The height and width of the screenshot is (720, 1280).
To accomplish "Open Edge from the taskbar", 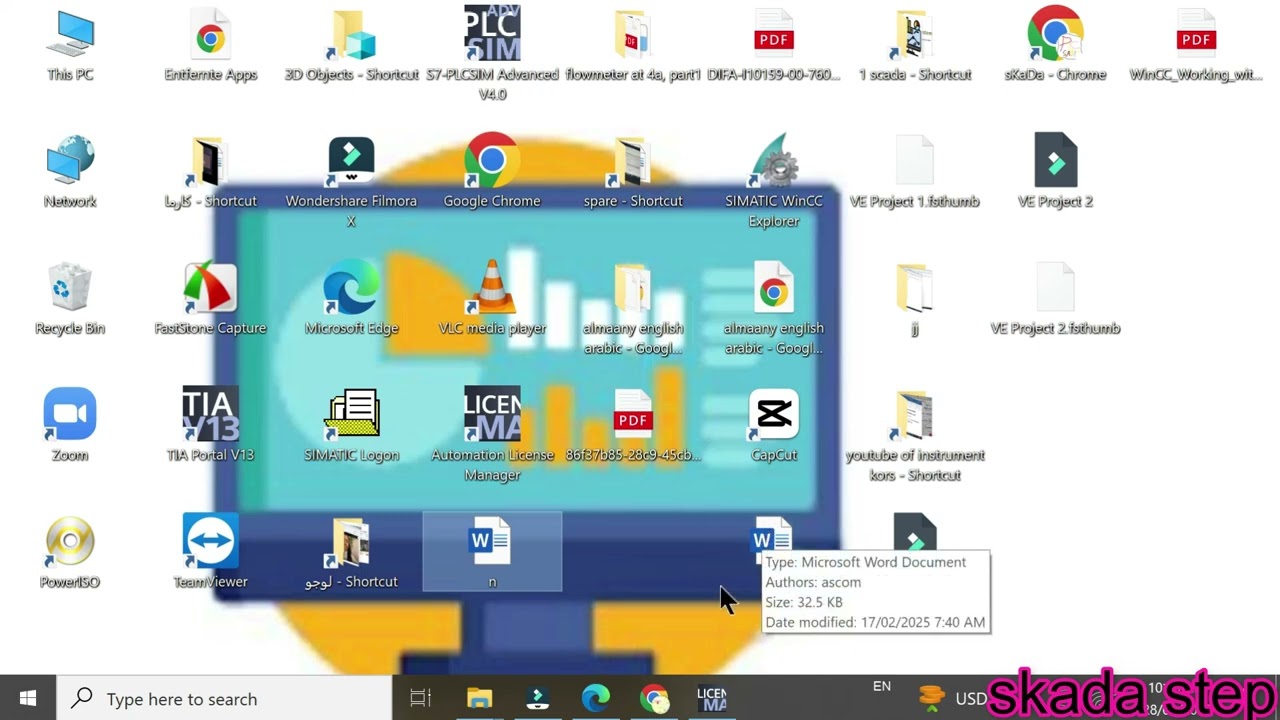I will tap(596, 698).
